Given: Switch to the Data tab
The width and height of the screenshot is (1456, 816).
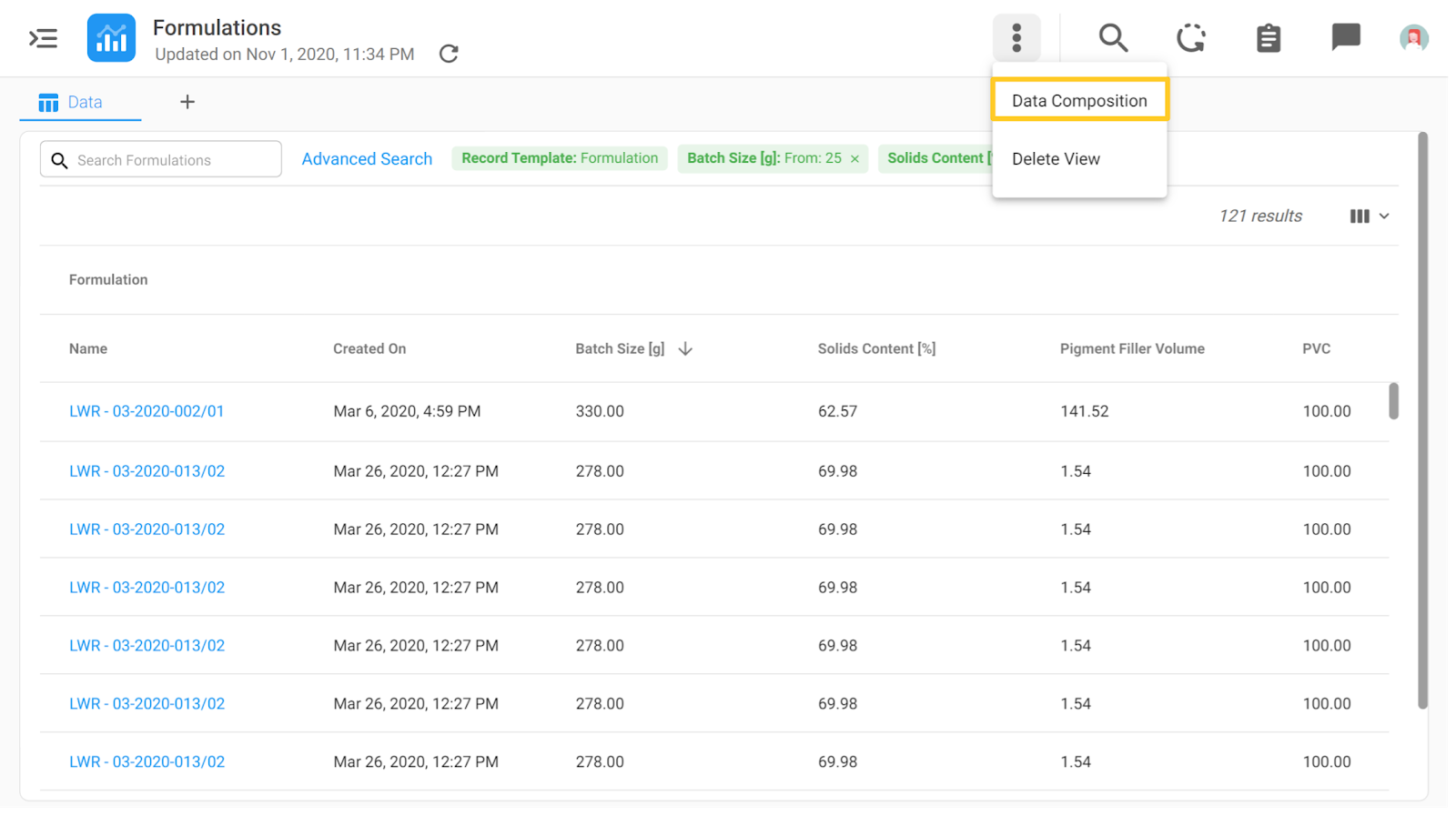Looking at the screenshot, I should coord(80,102).
